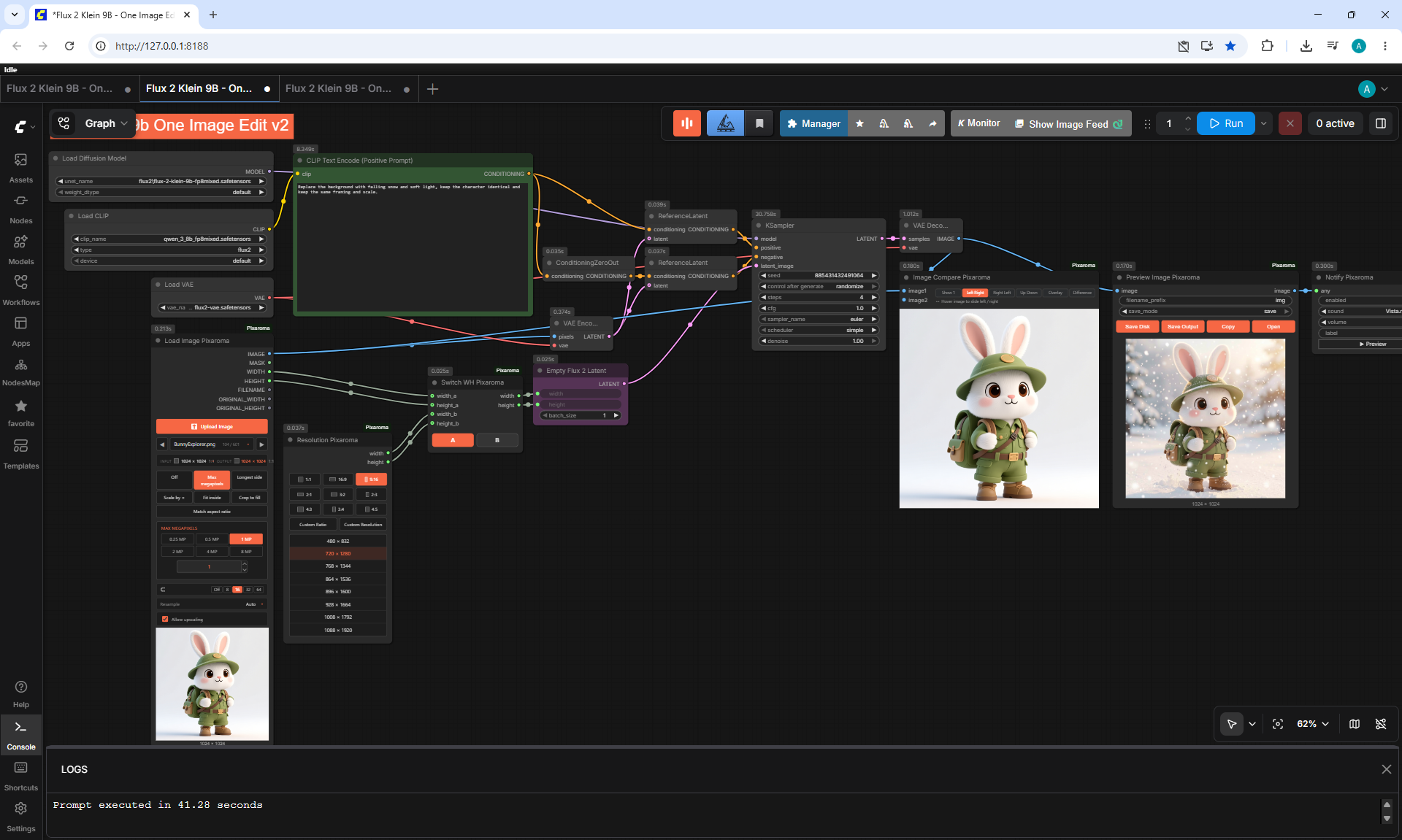Viewport: 1402px width, 840px height.
Task: Open the Apps sidebar panel
Action: coord(21,331)
